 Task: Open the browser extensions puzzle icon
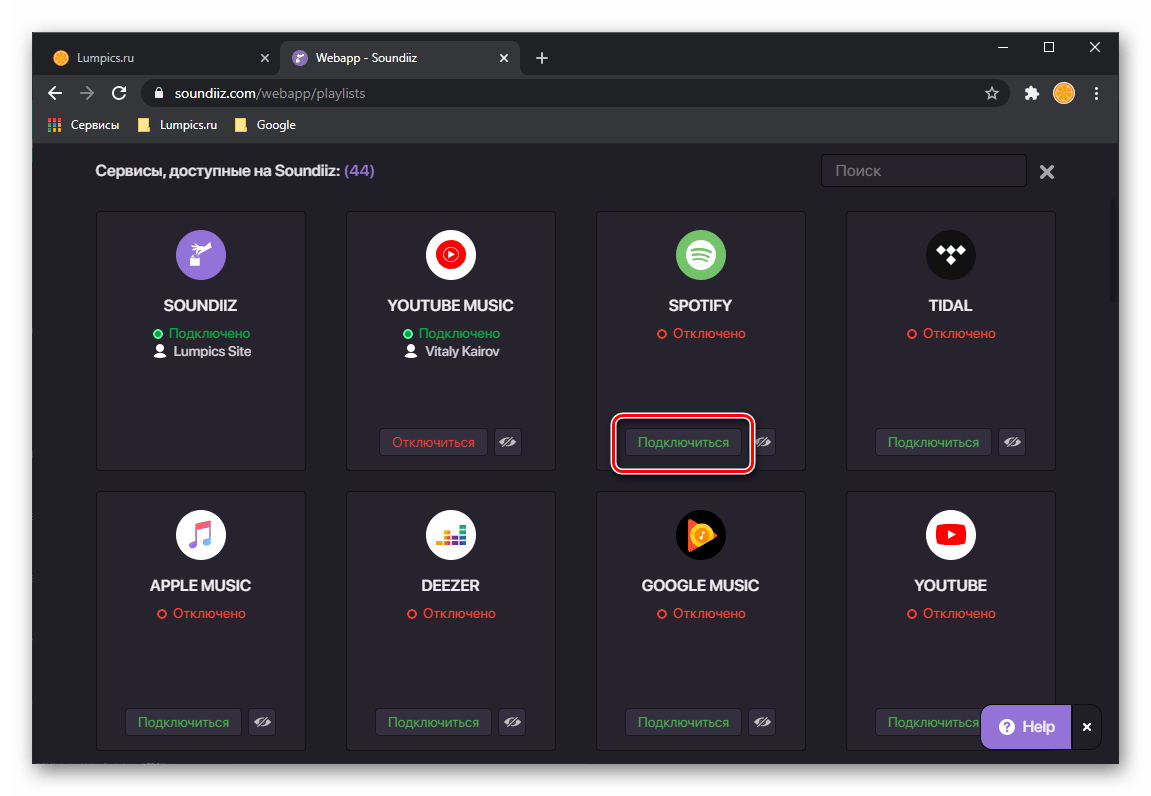(x=1031, y=93)
